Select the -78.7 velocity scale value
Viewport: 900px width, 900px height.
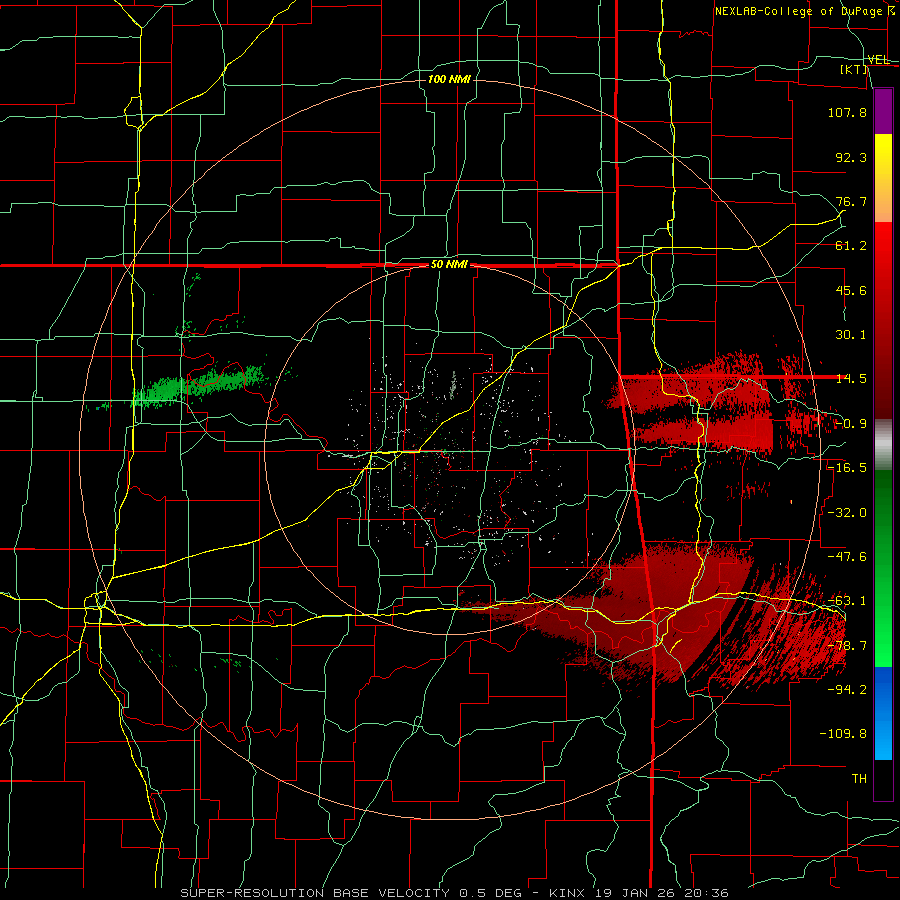pyautogui.click(x=847, y=646)
